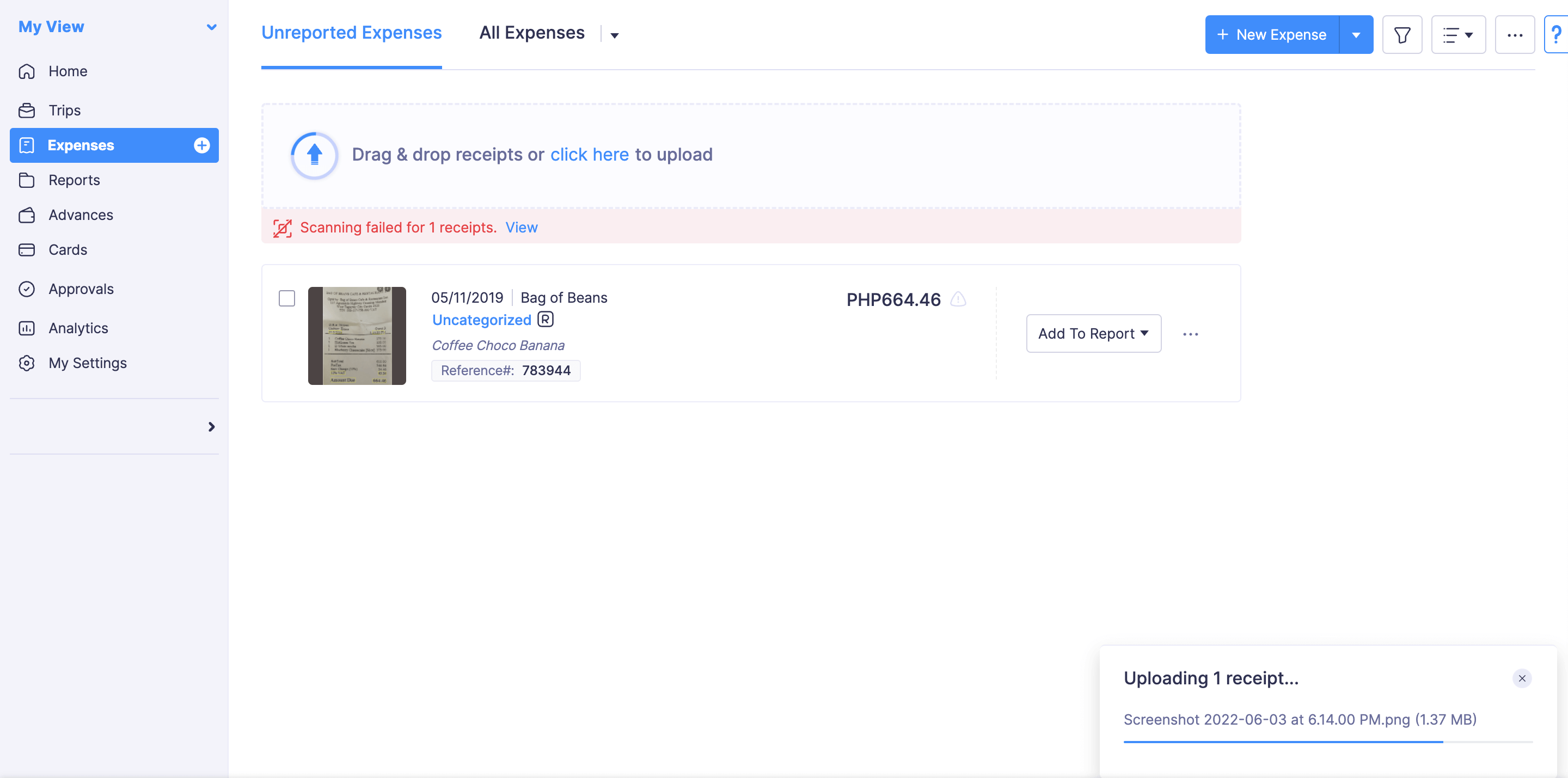Click the View link for failed scans
1568x778 pixels.
(521, 228)
